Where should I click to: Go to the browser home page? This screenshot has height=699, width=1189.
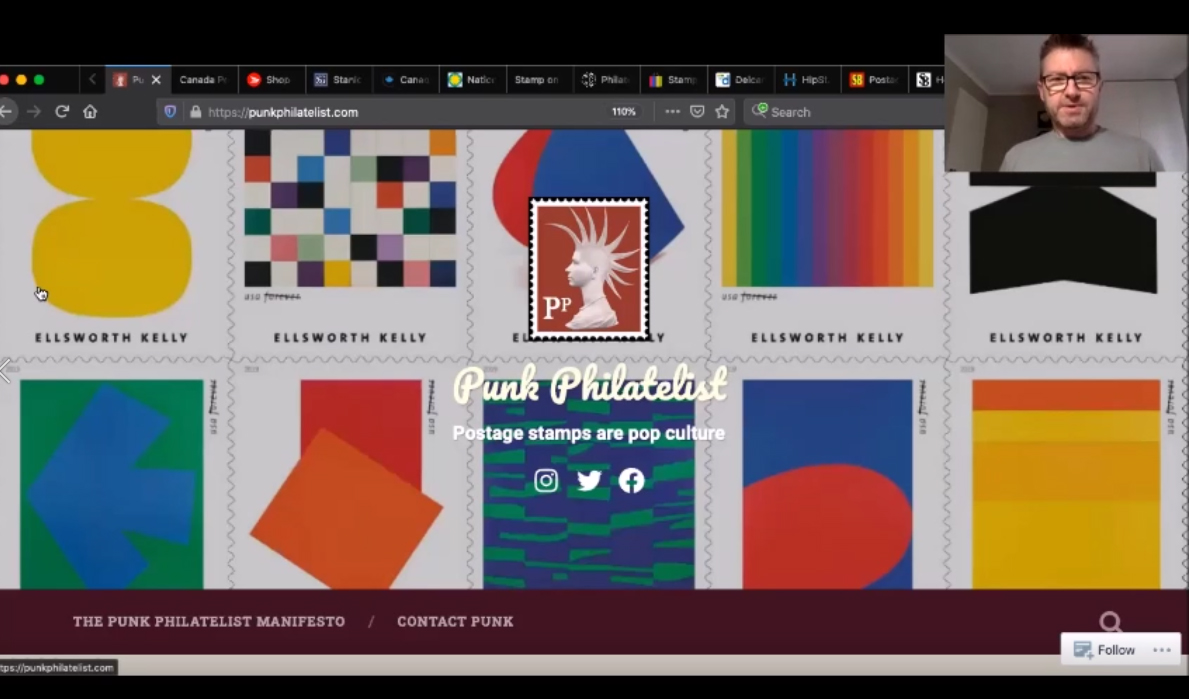[90, 111]
